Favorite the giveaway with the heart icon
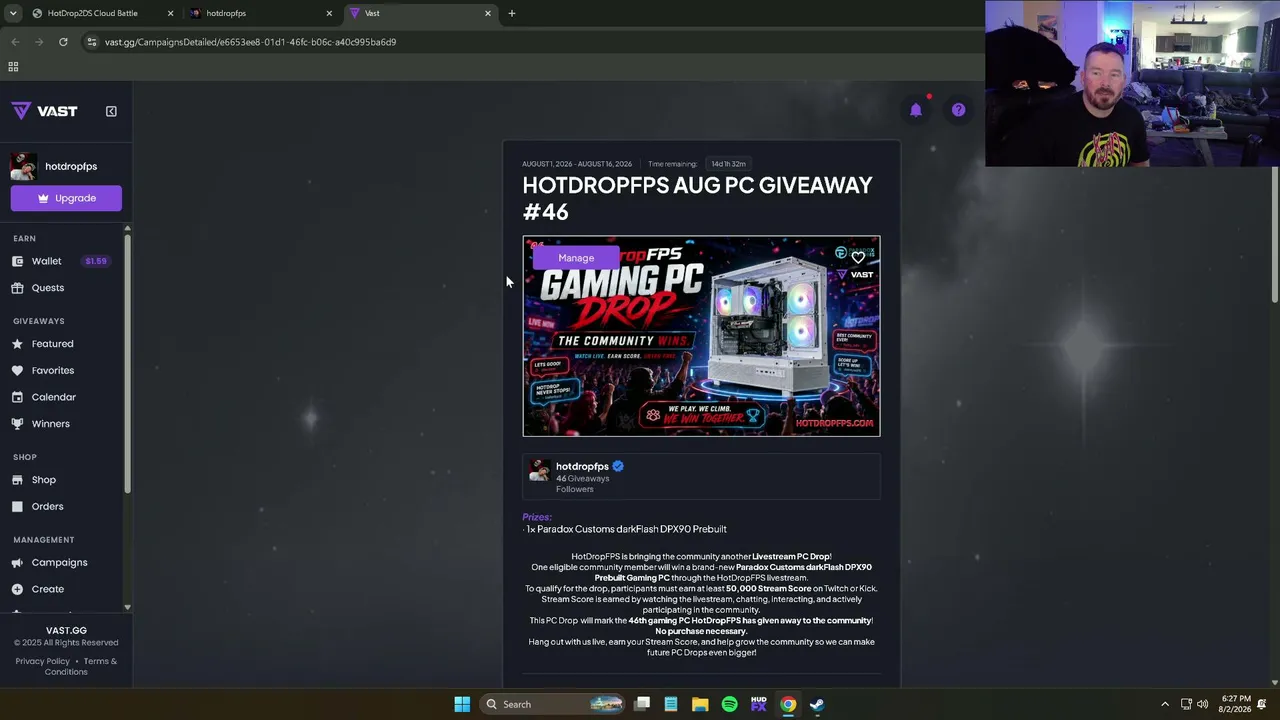Screen dimensions: 1280x720 point(858,258)
